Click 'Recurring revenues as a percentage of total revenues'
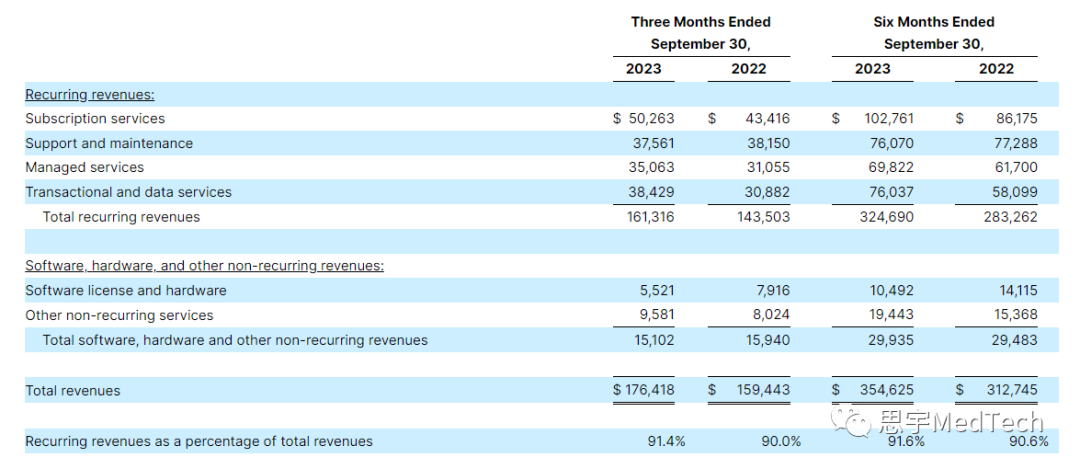1080x469 pixels. point(198,441)
